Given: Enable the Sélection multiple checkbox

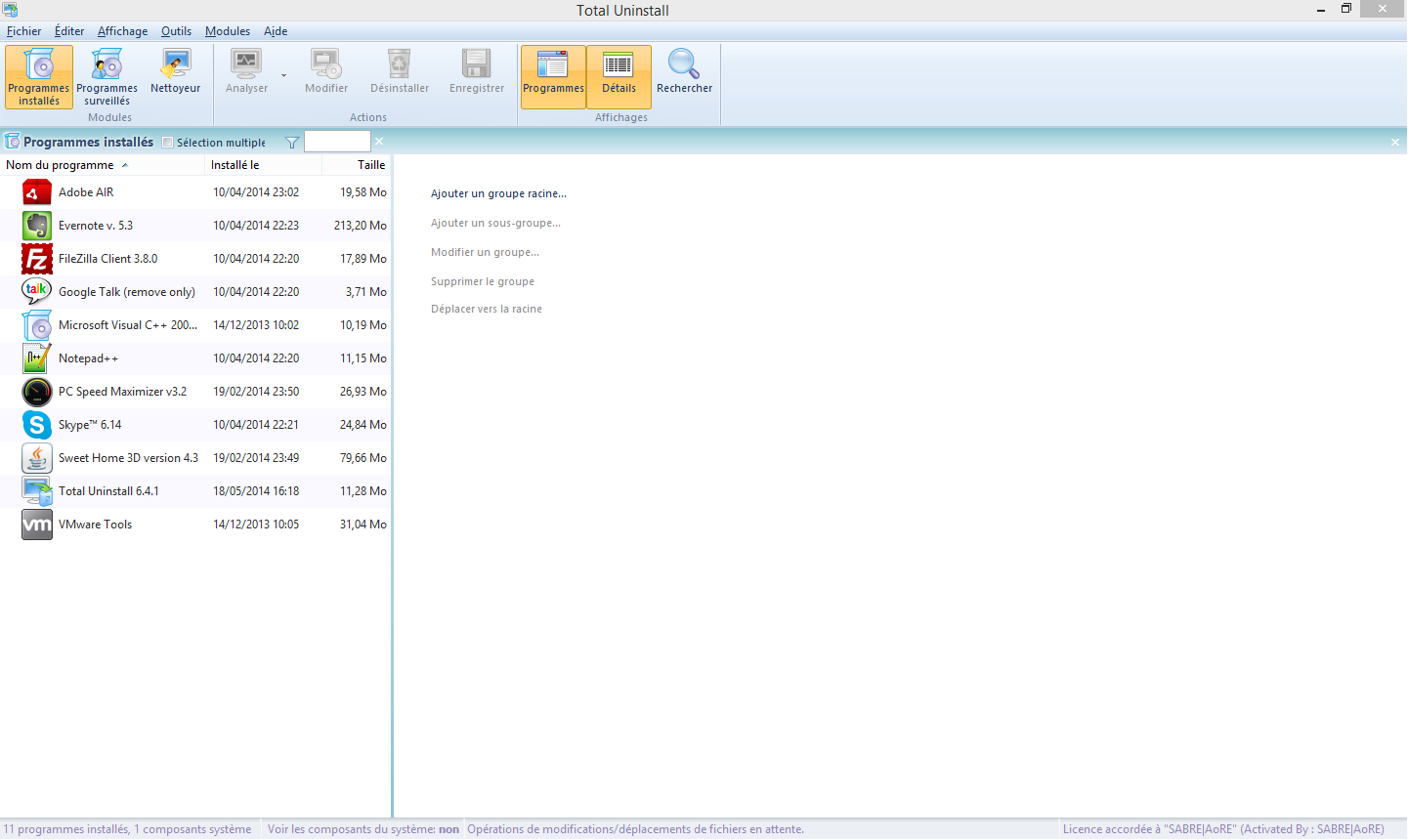Looking at the screenshot, I should [168, 143].
